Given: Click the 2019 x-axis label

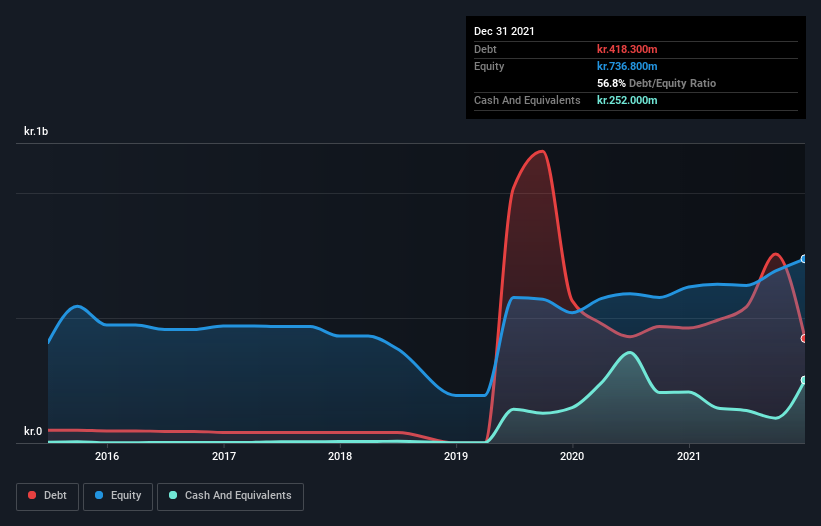Looking at the screenshot, I should (456, 456).
